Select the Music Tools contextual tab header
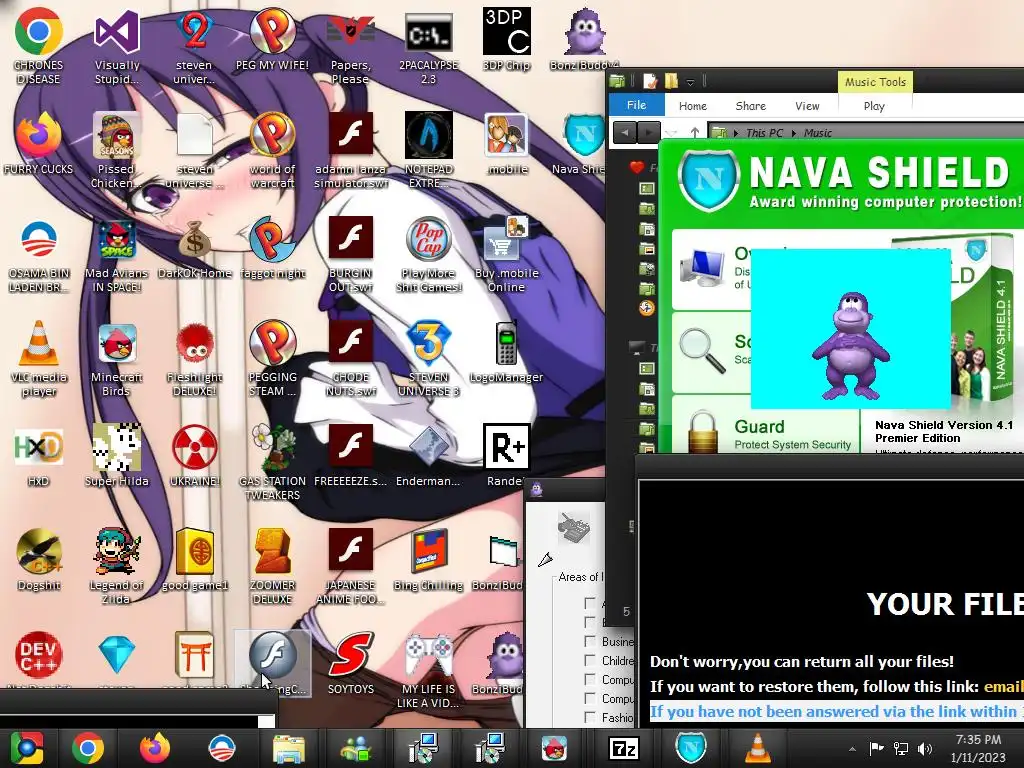 [x=875, y=82]
